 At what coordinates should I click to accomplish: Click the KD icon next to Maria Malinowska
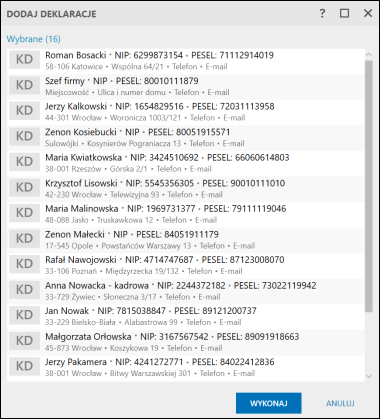click(x=24, y=213)
